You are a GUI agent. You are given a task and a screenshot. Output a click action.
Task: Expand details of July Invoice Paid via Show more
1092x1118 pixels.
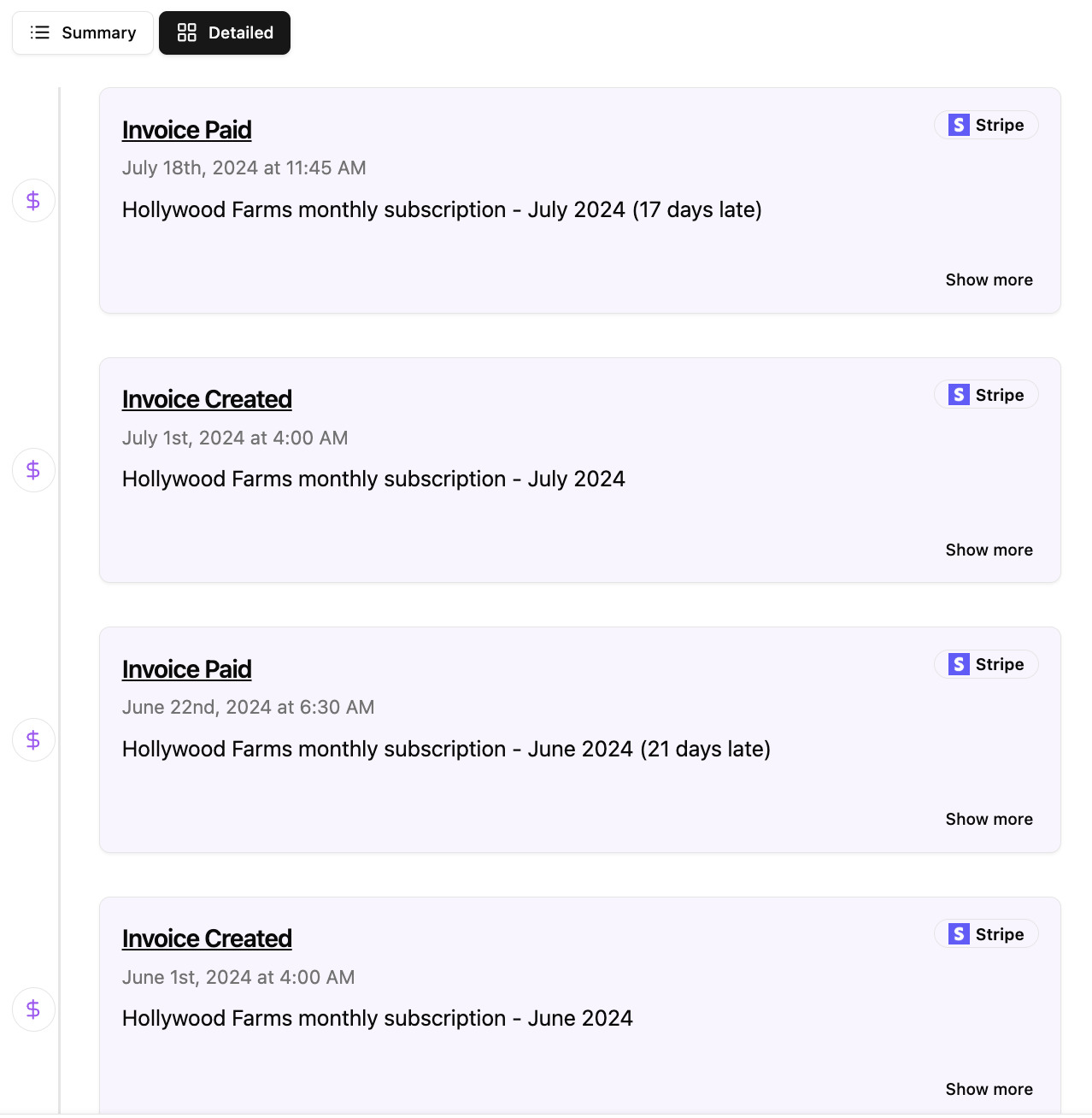[x=989, y=279]
